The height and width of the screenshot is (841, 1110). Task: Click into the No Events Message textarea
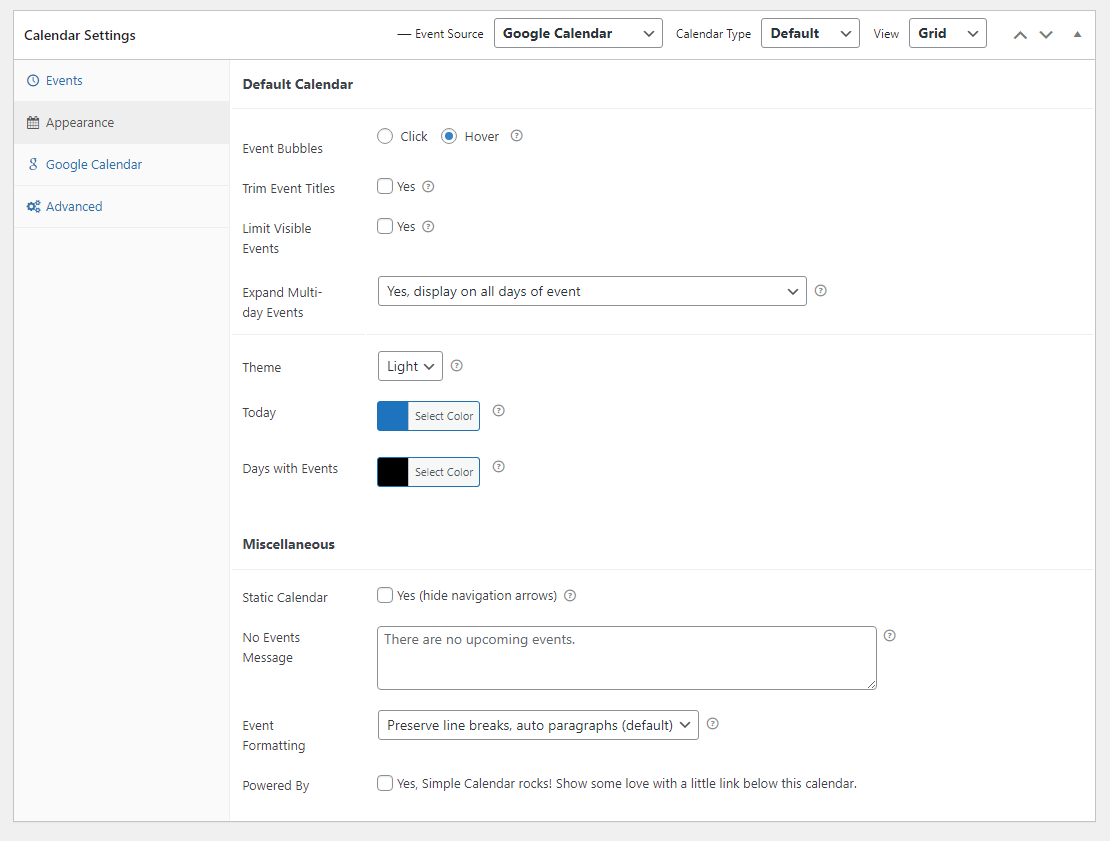(626, 658)
